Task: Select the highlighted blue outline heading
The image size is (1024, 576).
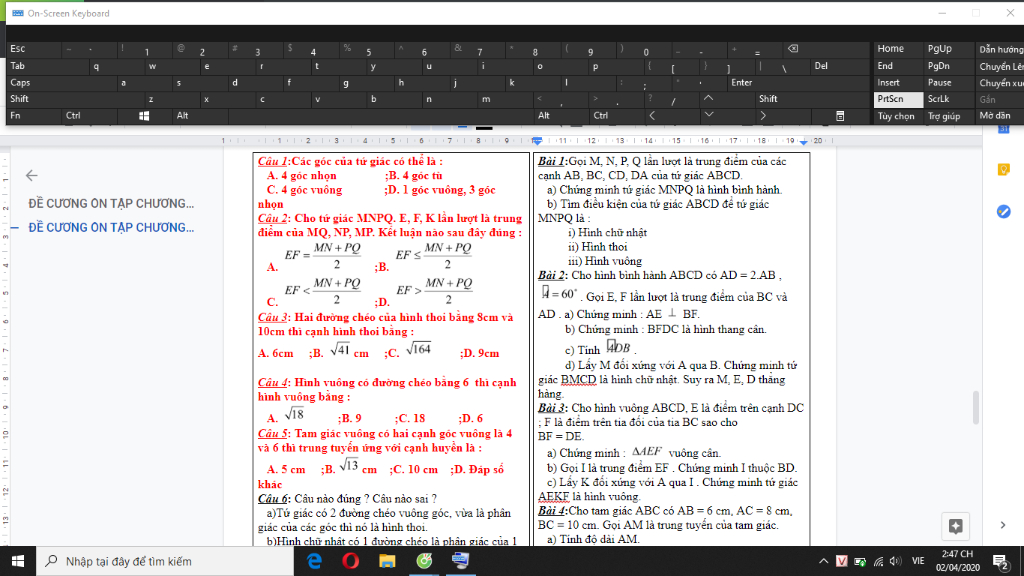Action: [111, 228]
